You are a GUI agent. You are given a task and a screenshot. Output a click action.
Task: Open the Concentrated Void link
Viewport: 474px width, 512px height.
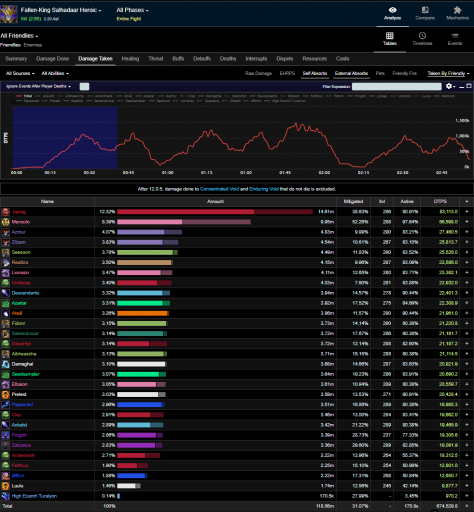219,189
